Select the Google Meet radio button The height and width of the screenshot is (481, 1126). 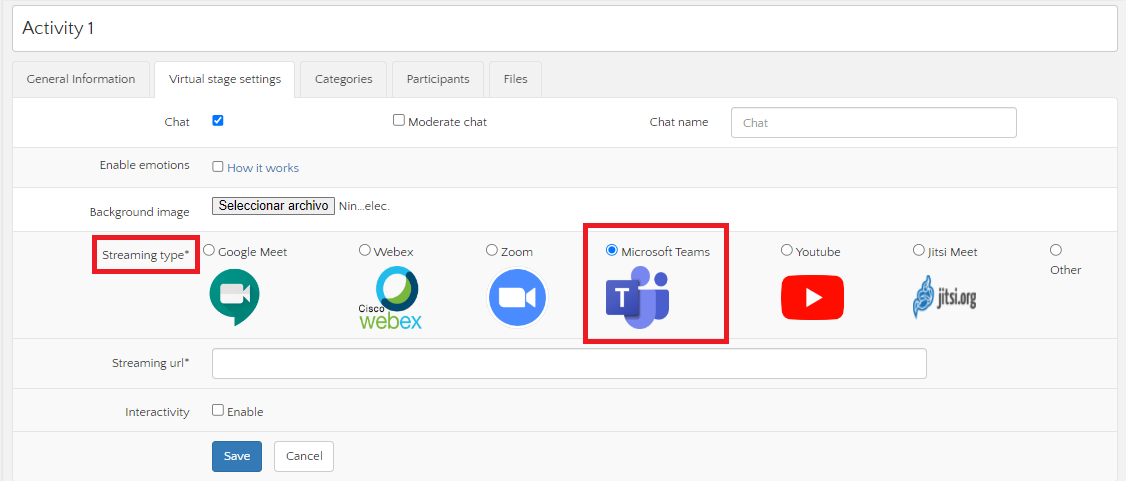[x=209, y=251]
